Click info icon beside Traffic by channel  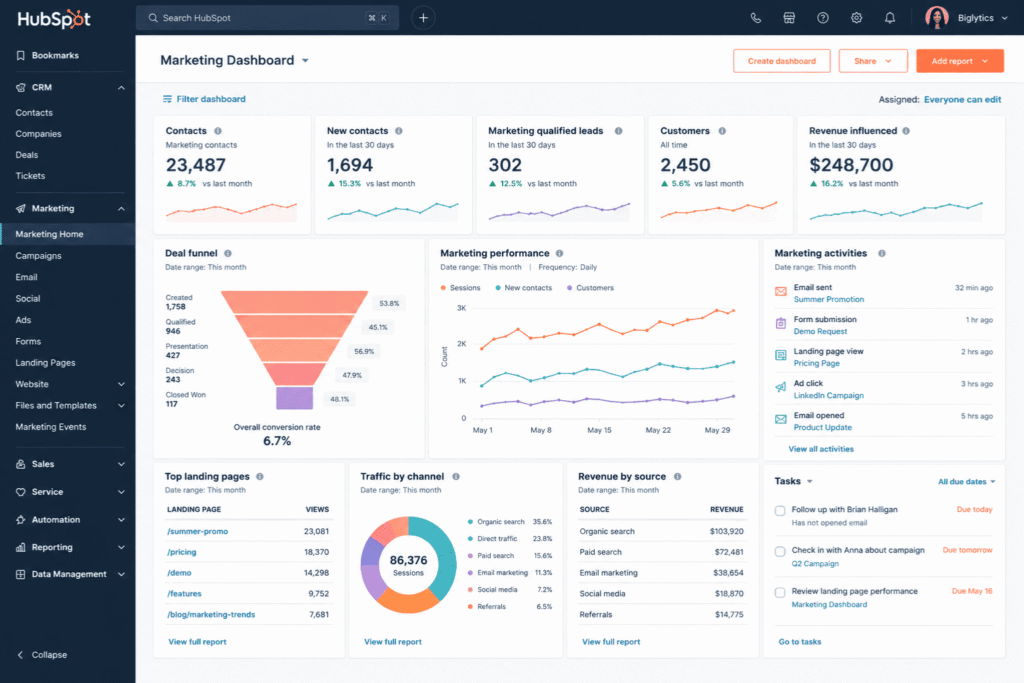pyautogui.click(x=456, y=477)
